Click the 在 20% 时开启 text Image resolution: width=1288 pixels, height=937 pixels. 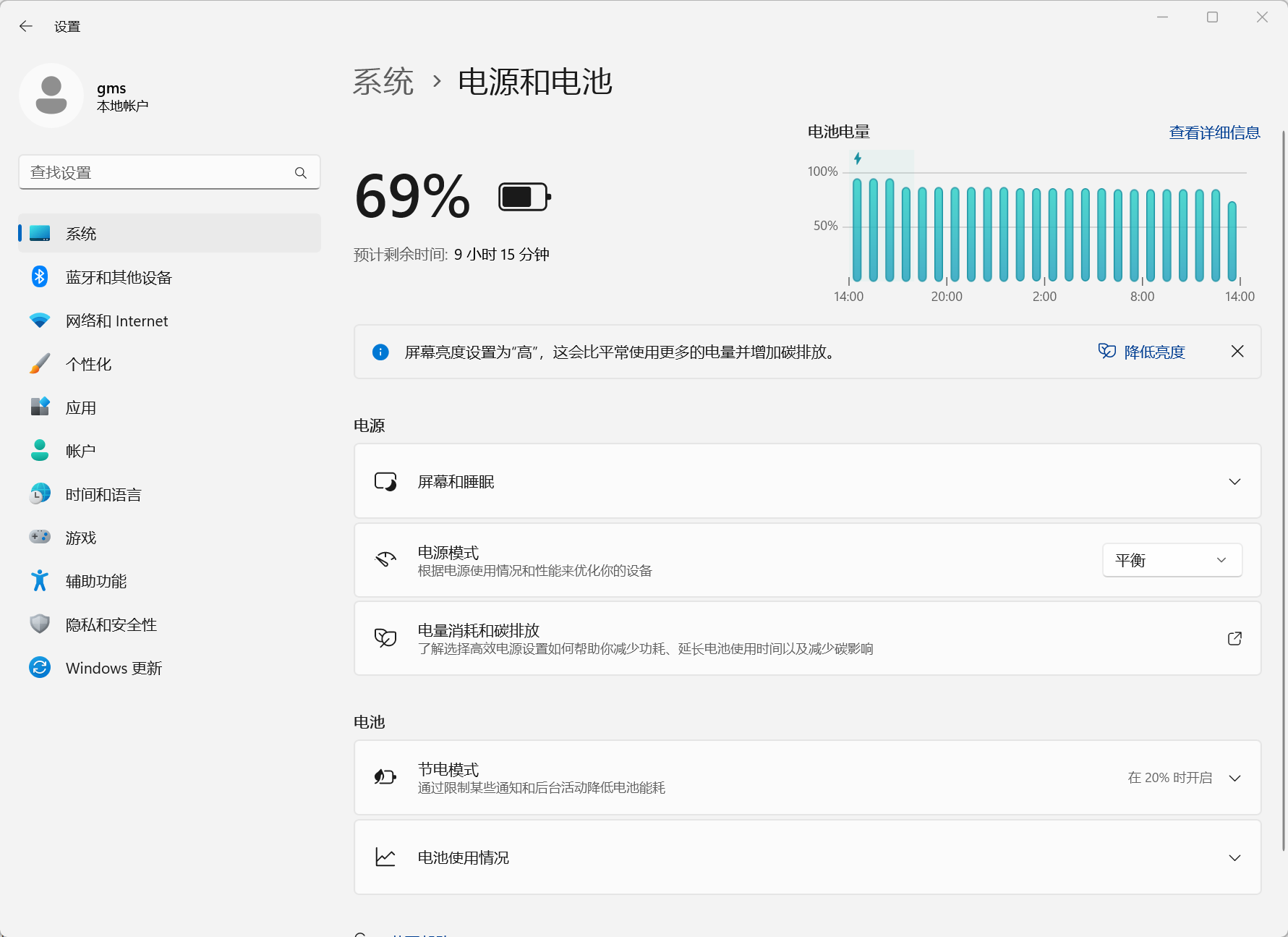(1169, 778)
